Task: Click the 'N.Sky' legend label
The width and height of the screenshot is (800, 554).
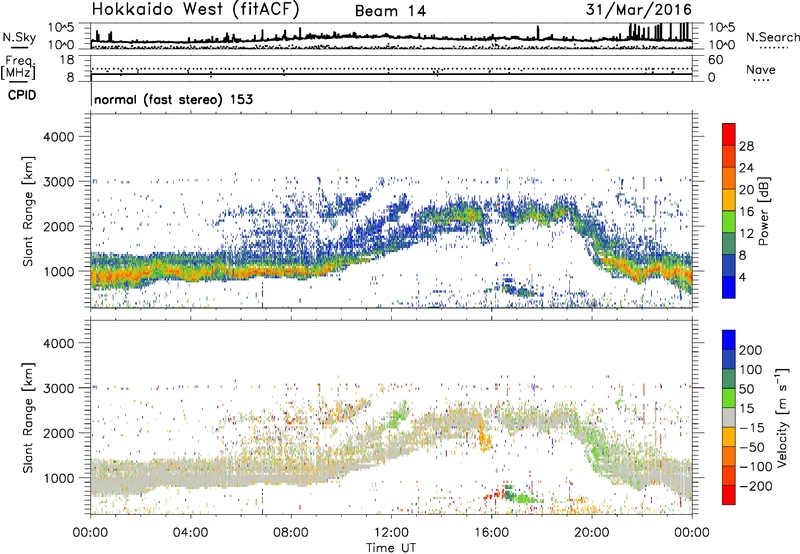Action: point(19,37)
